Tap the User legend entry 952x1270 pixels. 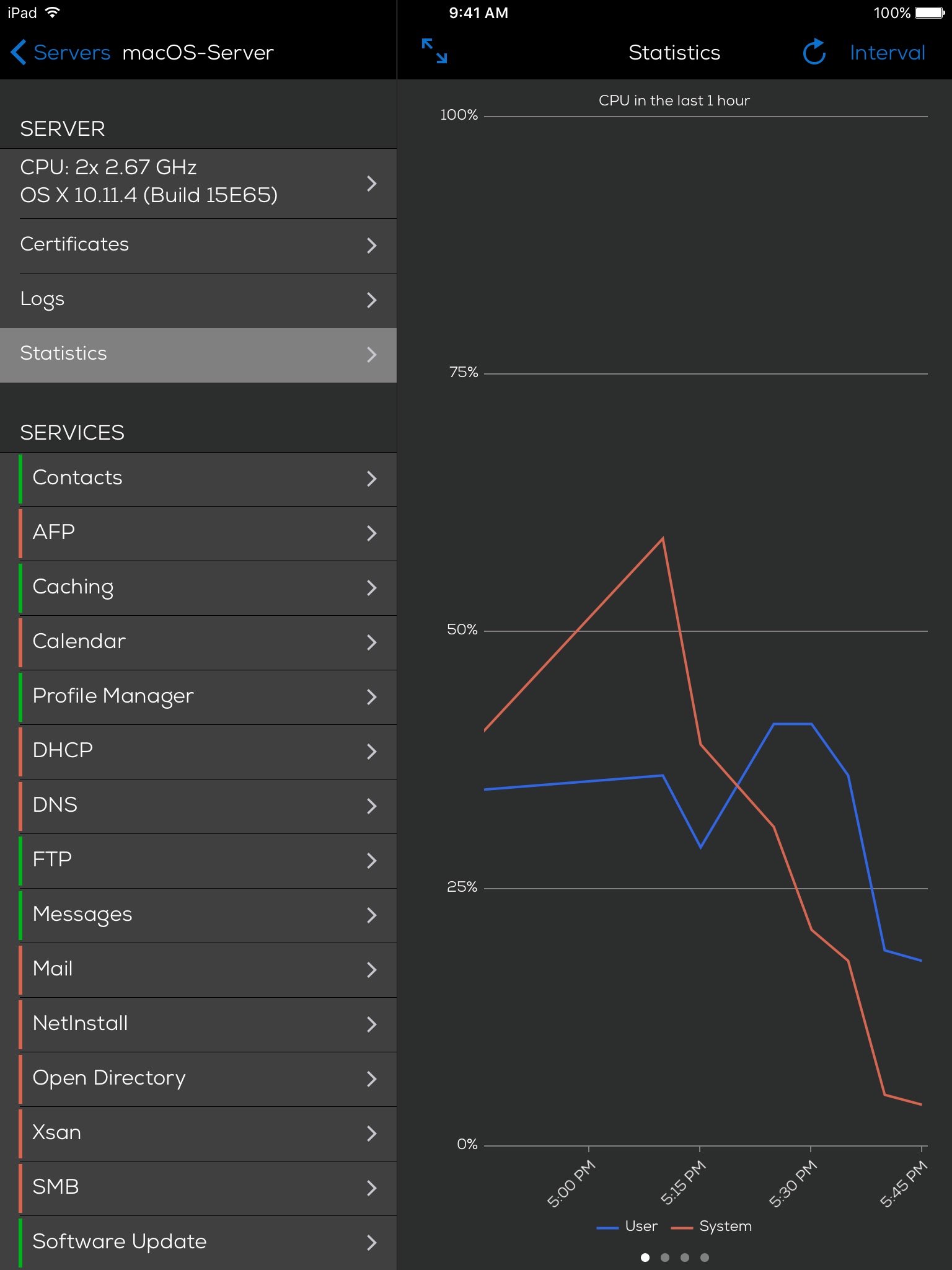[x=627, y=1227]
